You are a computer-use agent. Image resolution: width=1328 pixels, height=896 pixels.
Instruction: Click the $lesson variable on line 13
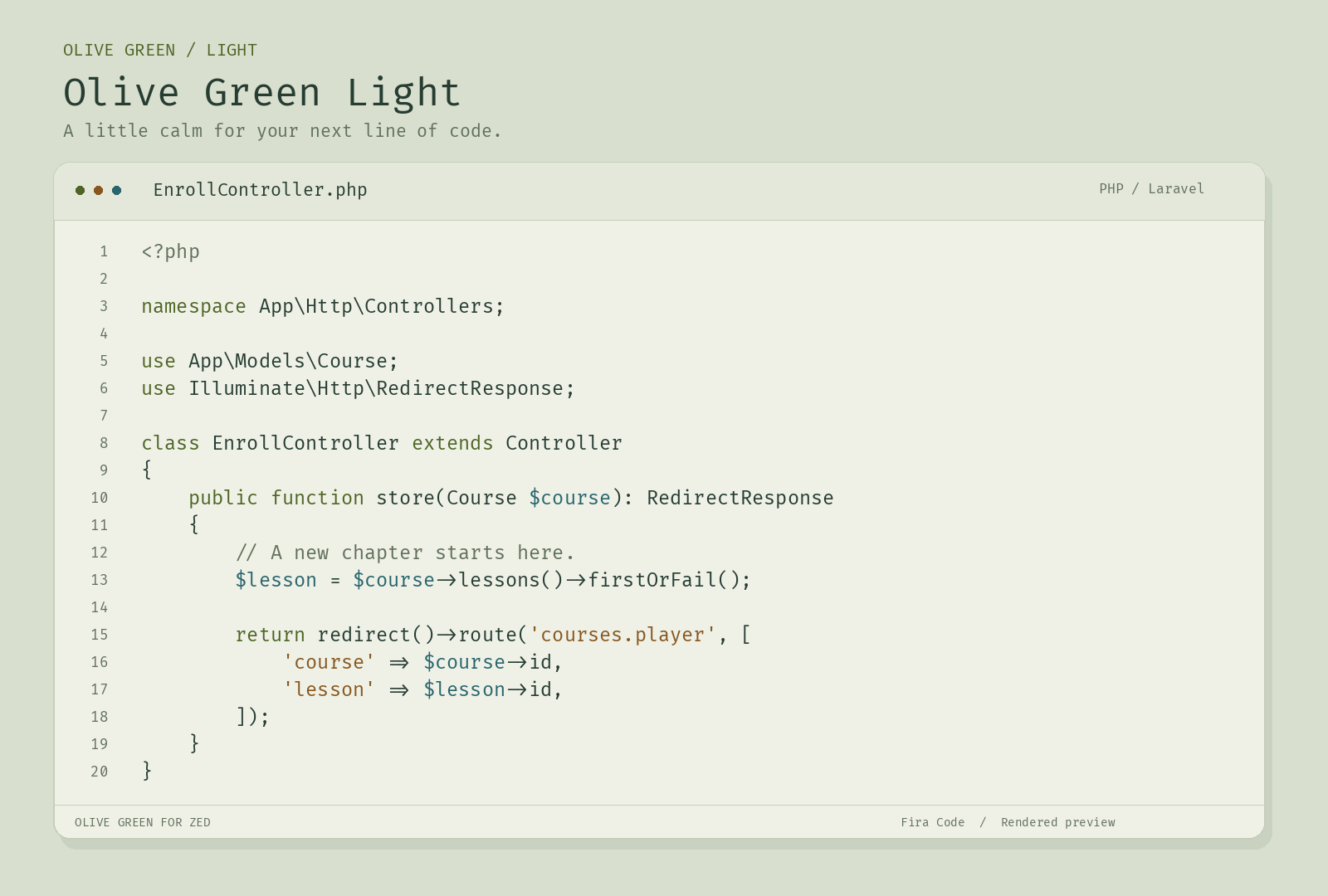(276, 580)
